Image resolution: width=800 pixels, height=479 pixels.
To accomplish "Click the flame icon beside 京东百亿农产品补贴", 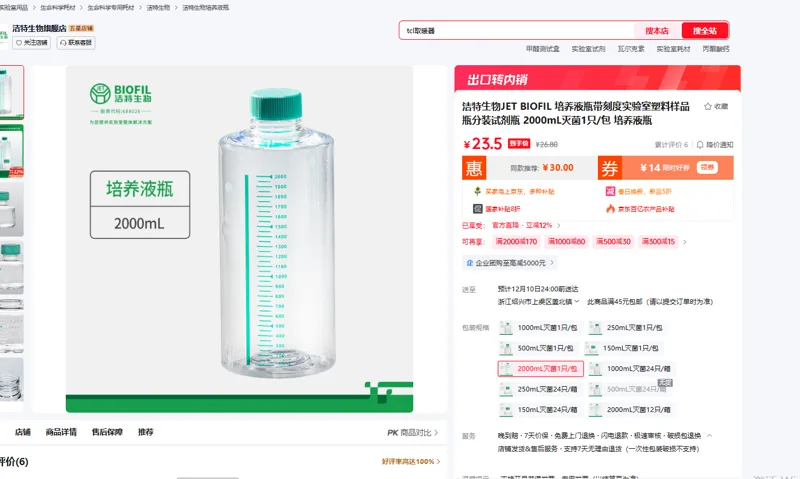I will pyautogui.click(x=610, y=209).
